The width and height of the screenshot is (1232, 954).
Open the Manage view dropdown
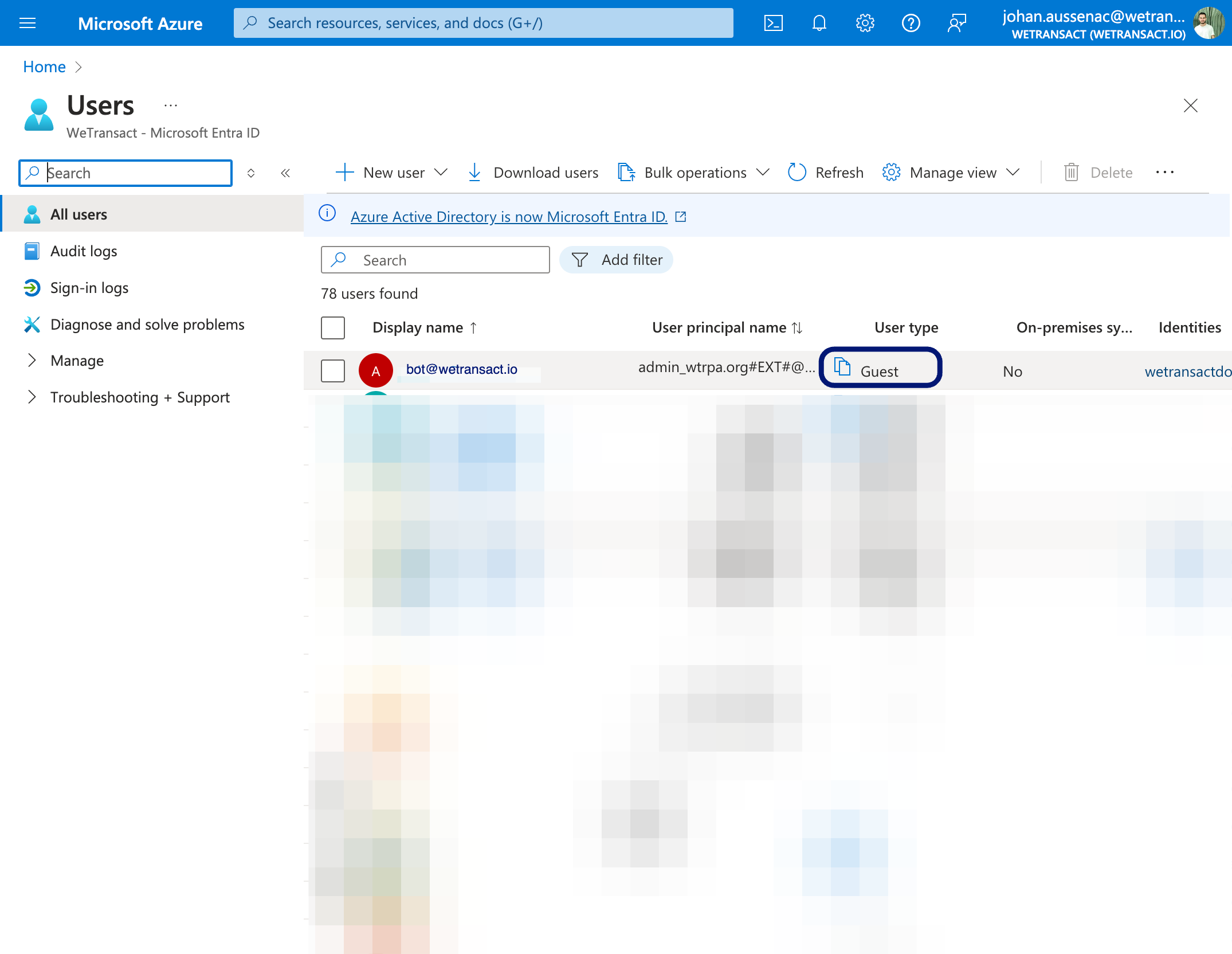click(x=951, y=173)
